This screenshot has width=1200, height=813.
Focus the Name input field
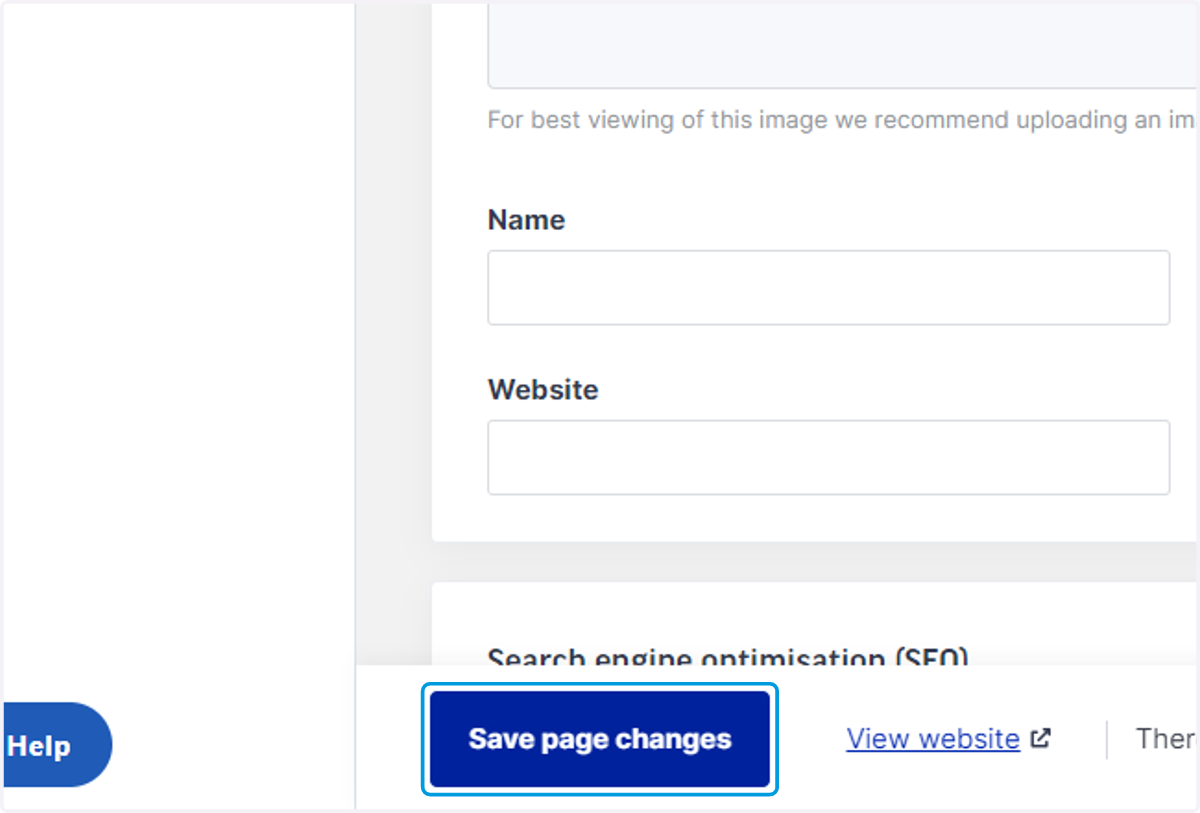[x=828, y=288]
